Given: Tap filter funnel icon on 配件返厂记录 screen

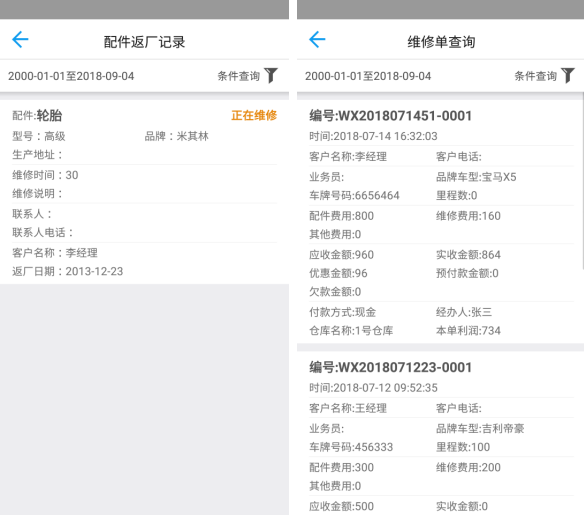Looking at the screenshot, I should pos(271,76).
